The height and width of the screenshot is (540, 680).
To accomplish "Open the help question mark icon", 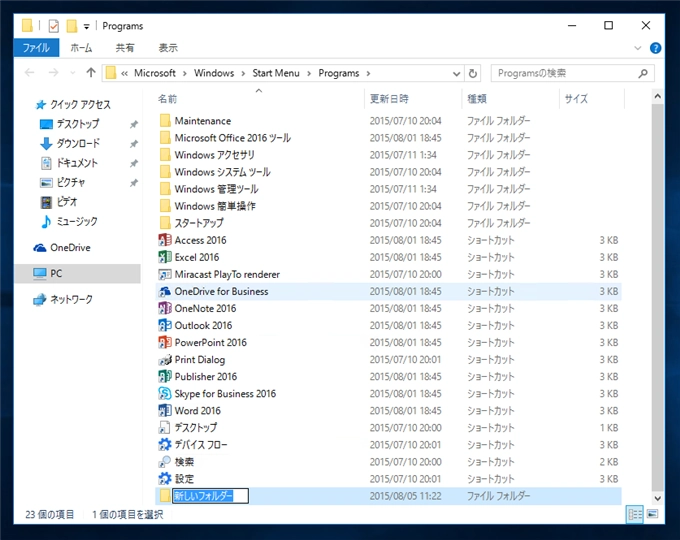I will (x=655, y=48).
